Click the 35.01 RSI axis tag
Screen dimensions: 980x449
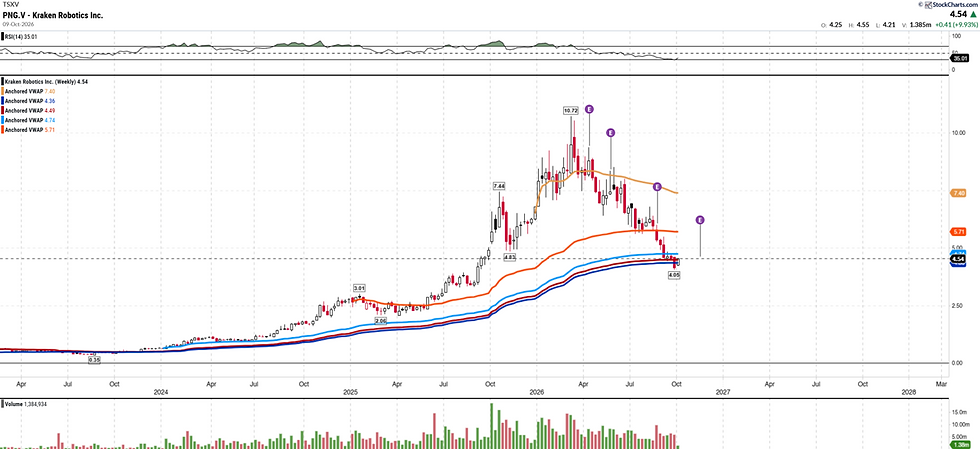tap(959, 58)
